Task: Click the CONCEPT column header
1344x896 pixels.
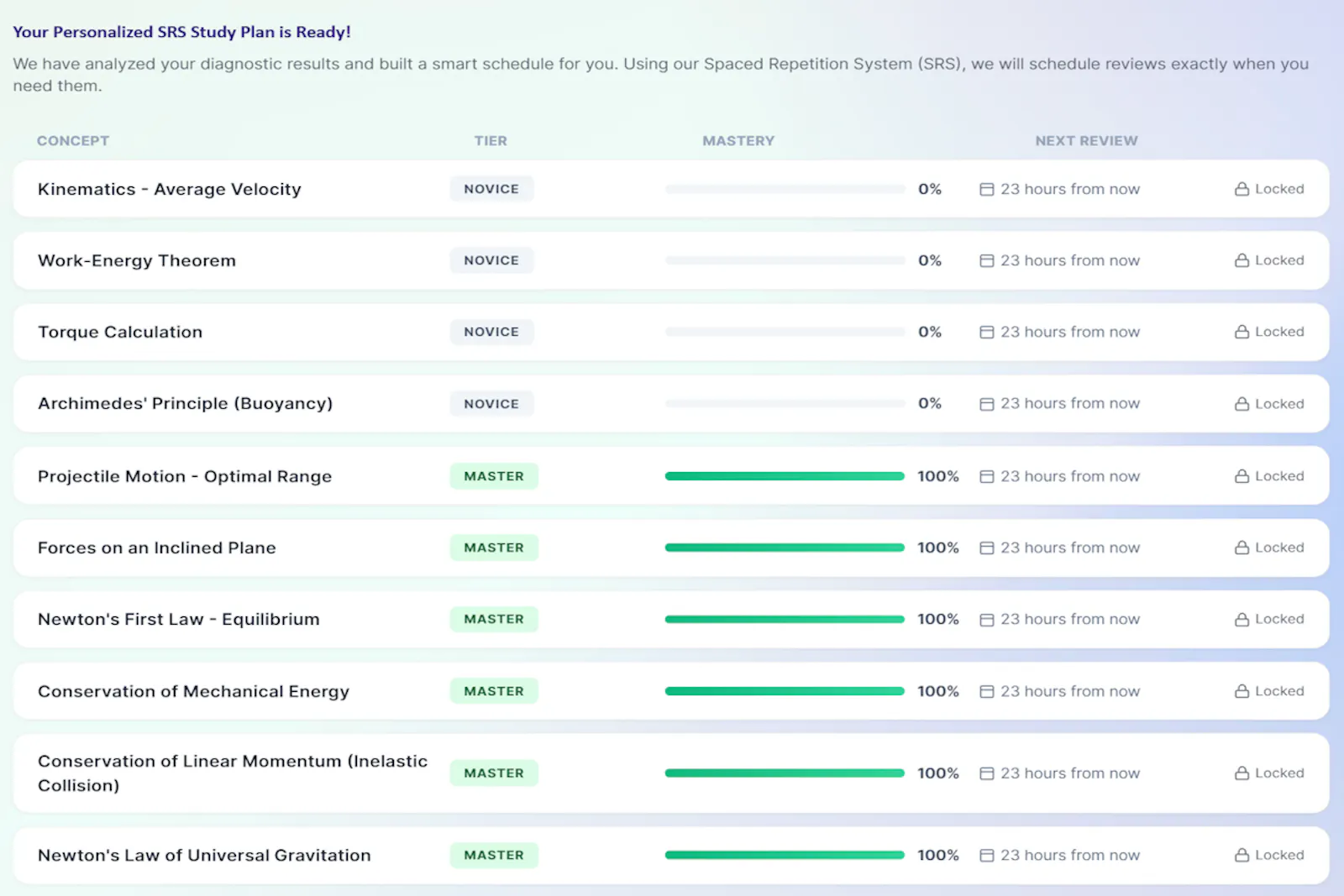Action: point(73,141)
